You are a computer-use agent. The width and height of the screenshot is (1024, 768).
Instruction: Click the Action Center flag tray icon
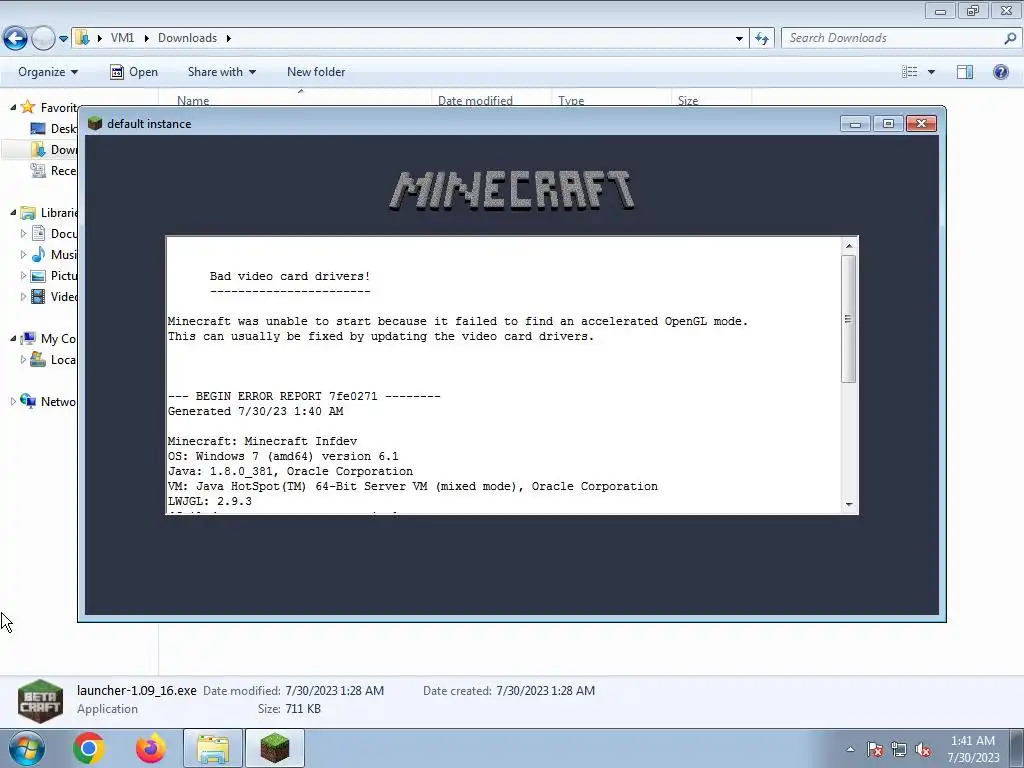pos(874,749)
